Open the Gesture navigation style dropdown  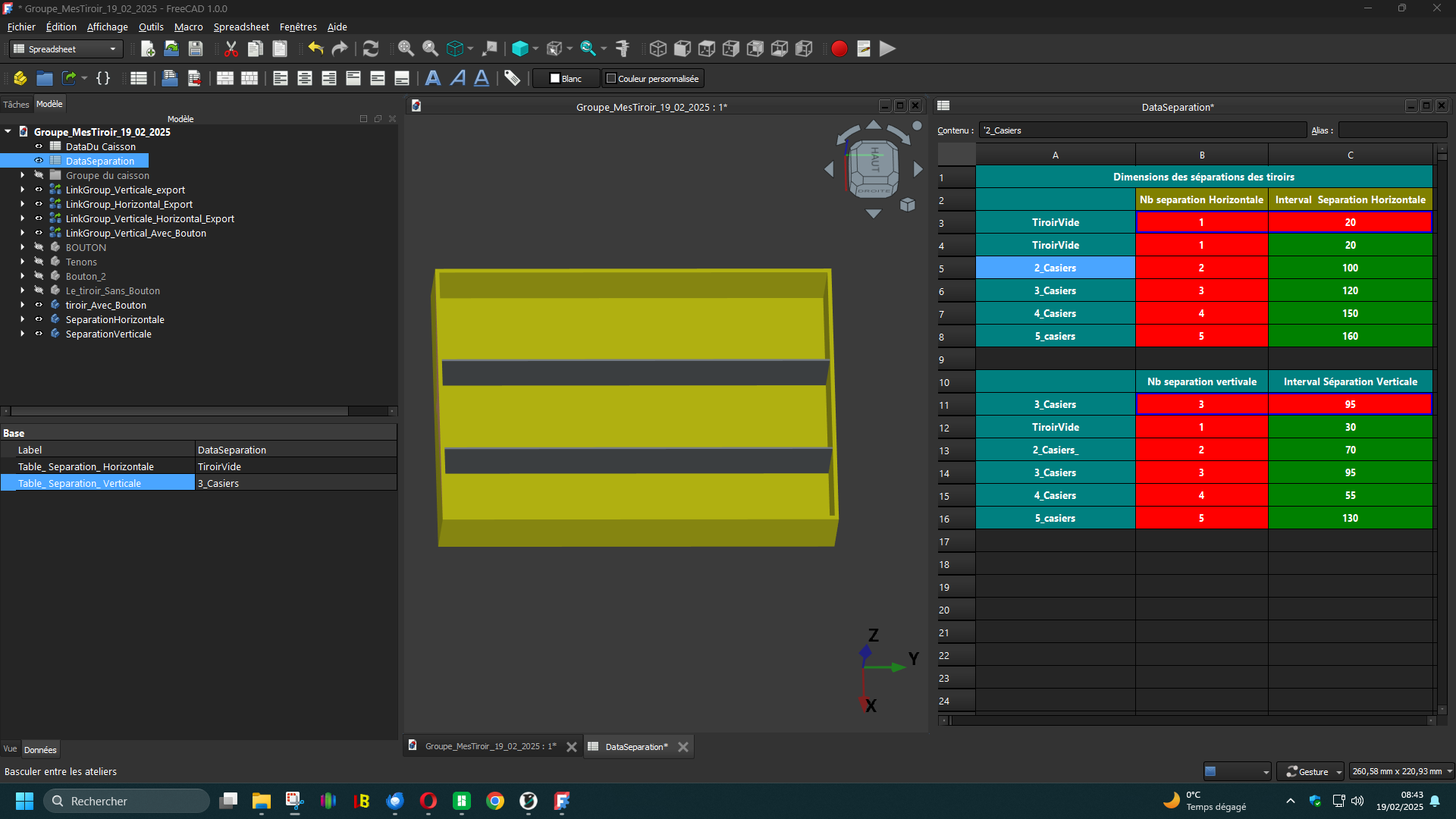tap(1310, 771)
